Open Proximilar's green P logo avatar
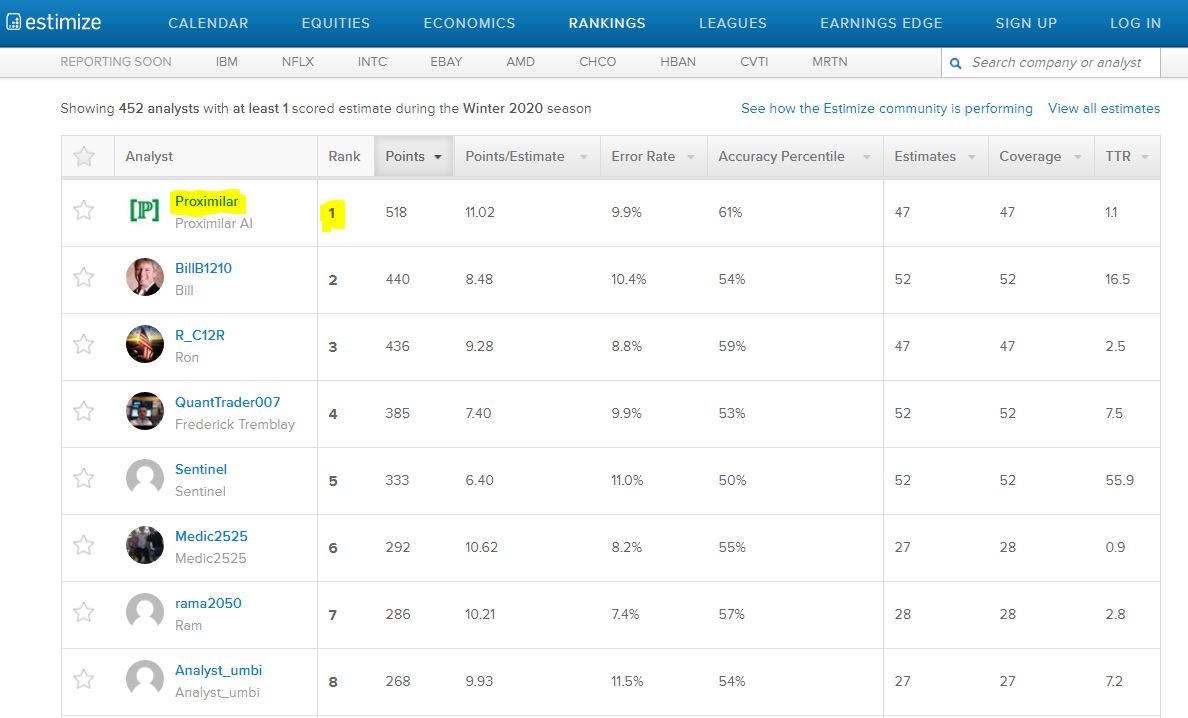Image resolution: width=1188 pixels, height=718 pixels. (x=145, y=210)
